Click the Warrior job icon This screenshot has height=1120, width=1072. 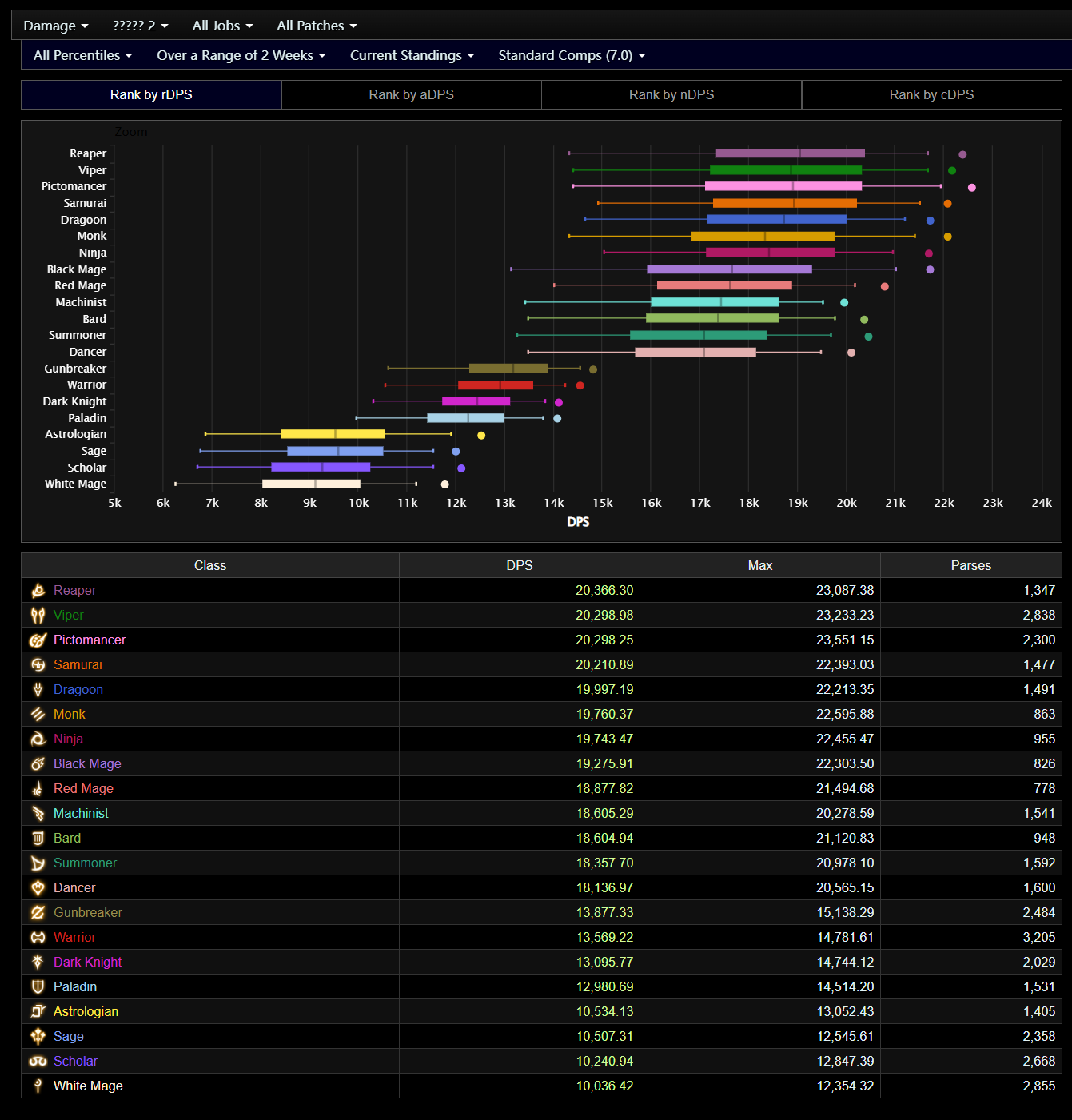coord(38,938)
